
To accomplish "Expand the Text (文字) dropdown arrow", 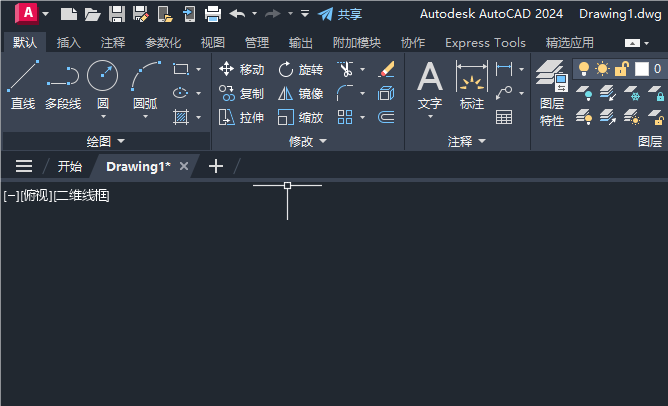I will (x=430, y=117).
